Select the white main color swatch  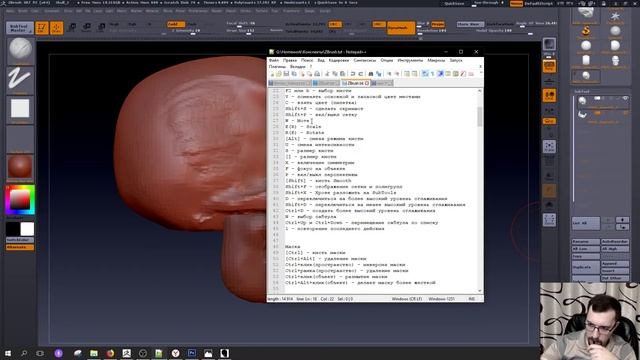27,229
